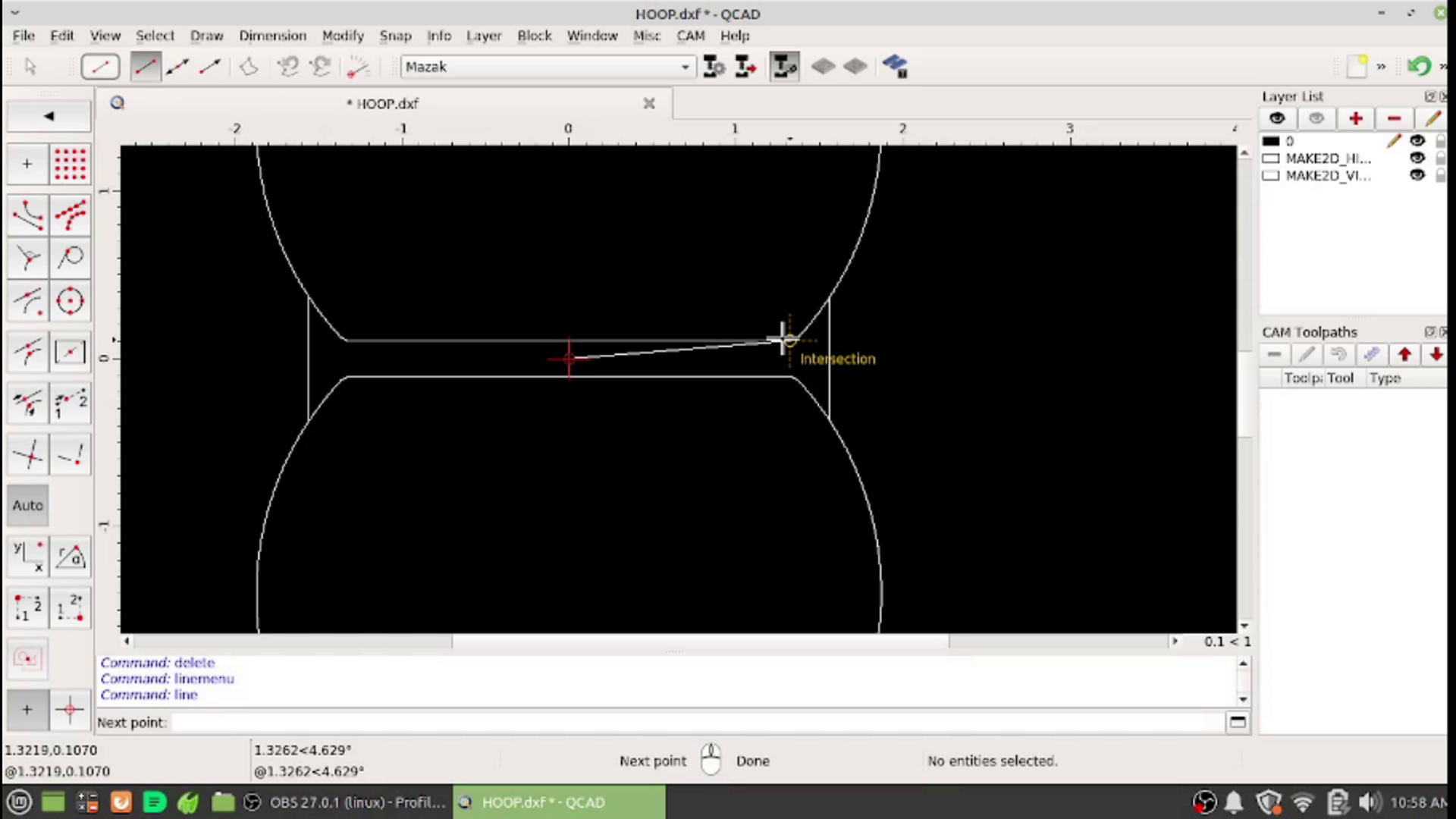Open the CAM menu

(690, 36)
